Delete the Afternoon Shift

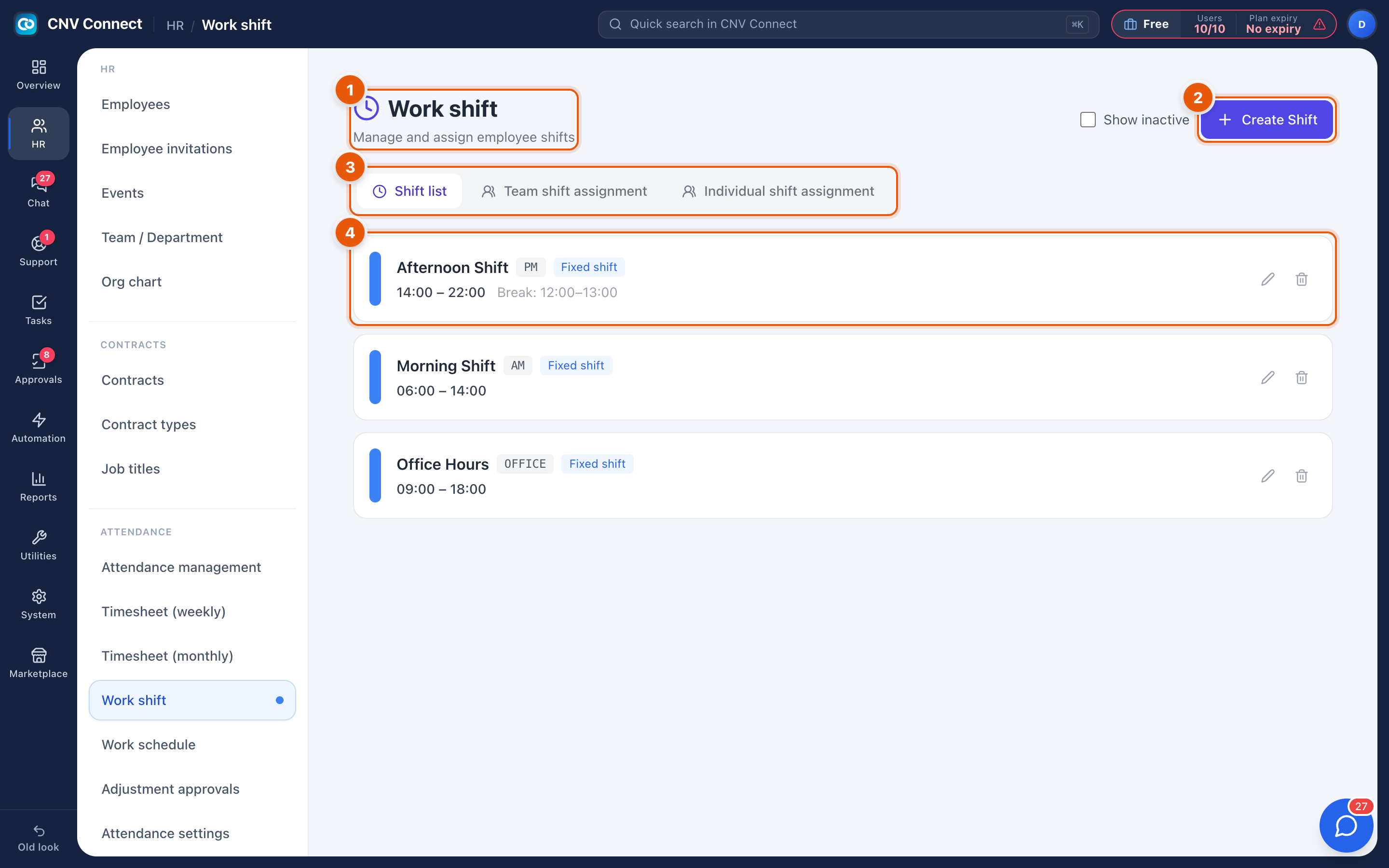click(x=1302, y=280)
